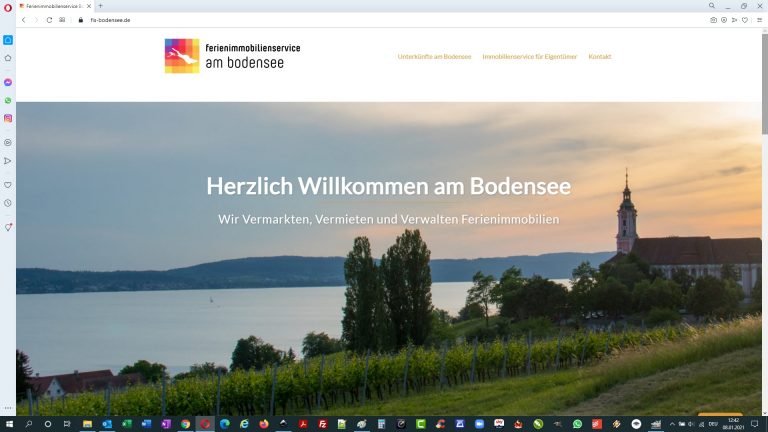Open the History clock icon in the sidebar
Viewport: 768px width, 432px height.
coord(8,203)
